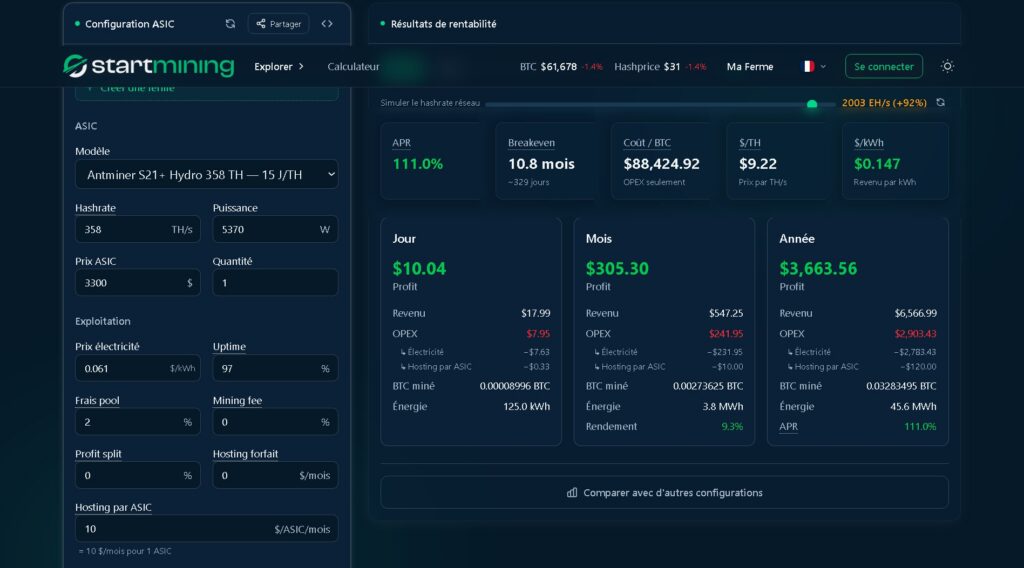Image resolution: width=1024 pixels, height=568 pixels.
Task: Click the APR 111.0% card
Action: pyautogui.click(x=432, y=161)
